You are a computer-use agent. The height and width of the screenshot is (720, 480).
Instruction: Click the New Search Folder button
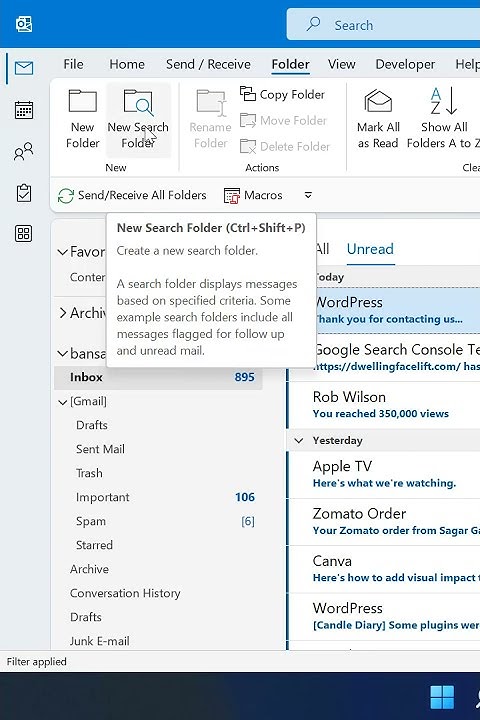click(x=138, y=119)
